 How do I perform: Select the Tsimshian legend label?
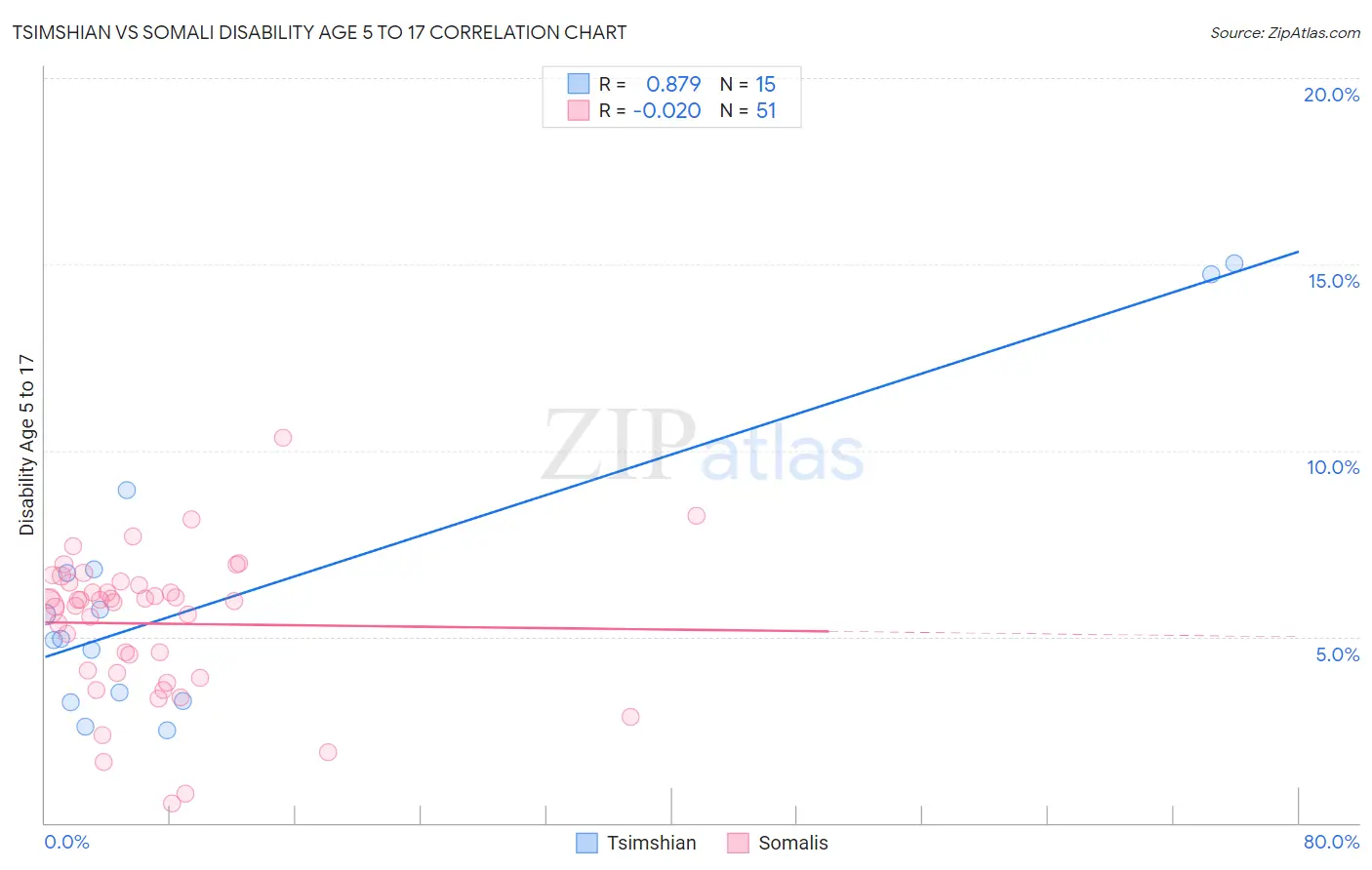[652, 844]
